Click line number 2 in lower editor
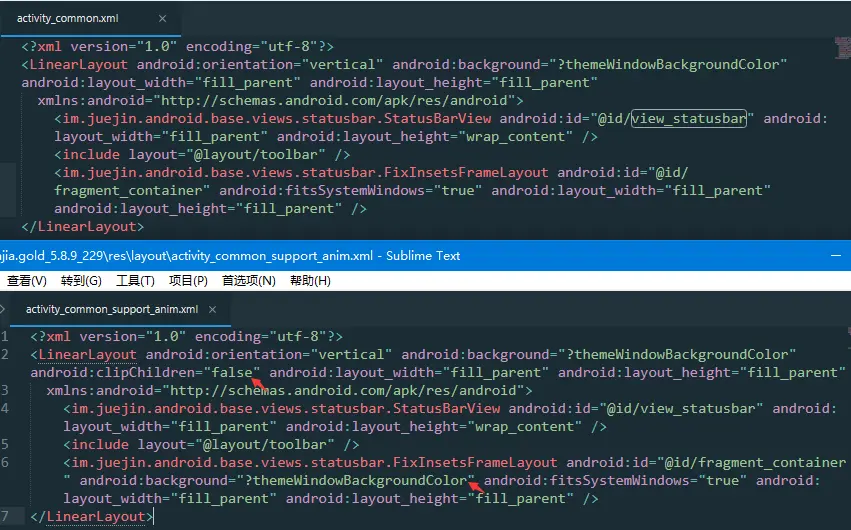This screenshot has height=530, width=851. (x=4, y=354)
